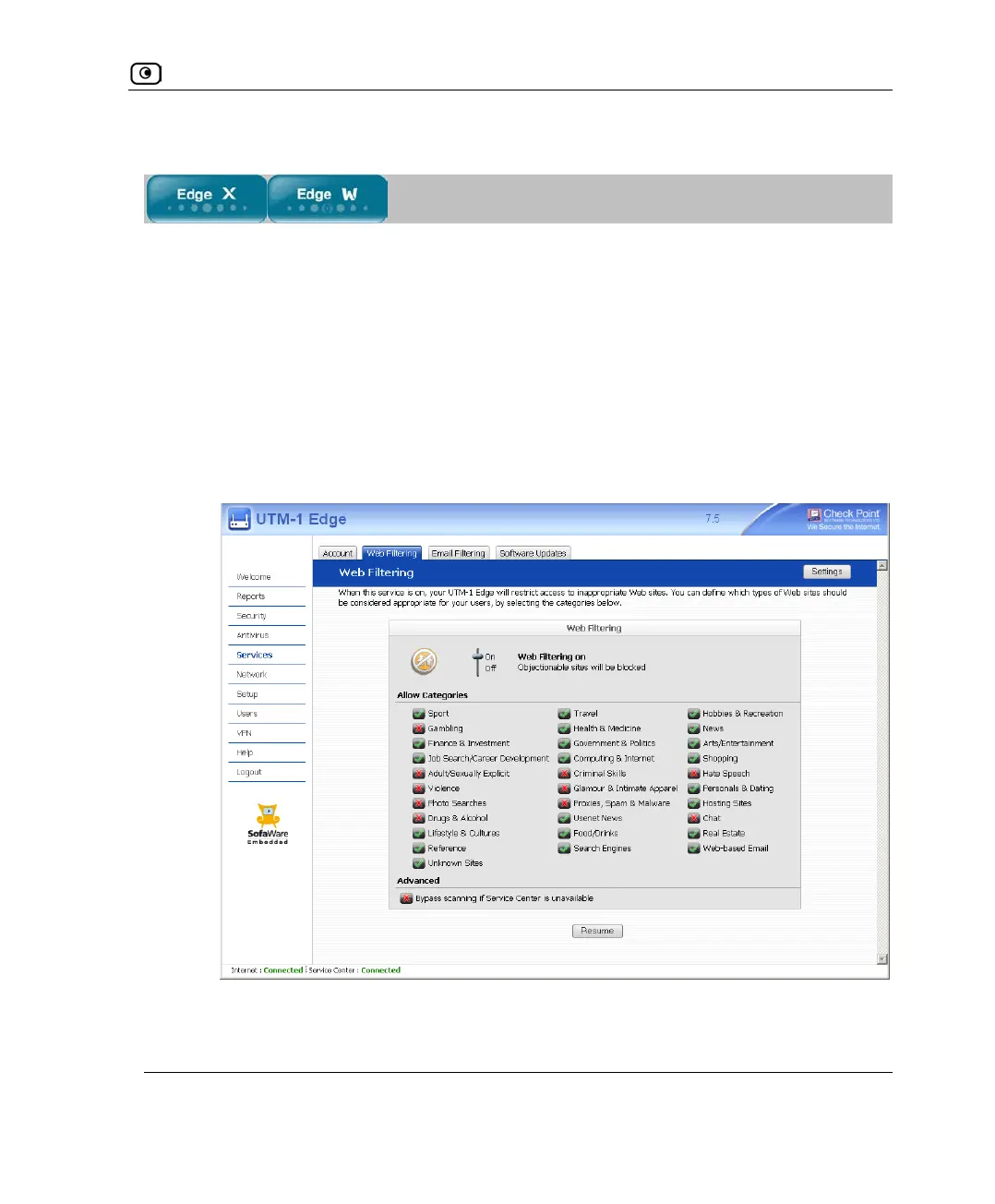Open the VPN menu item
This screenshot has height=1204, width=995.
point(245,733)
